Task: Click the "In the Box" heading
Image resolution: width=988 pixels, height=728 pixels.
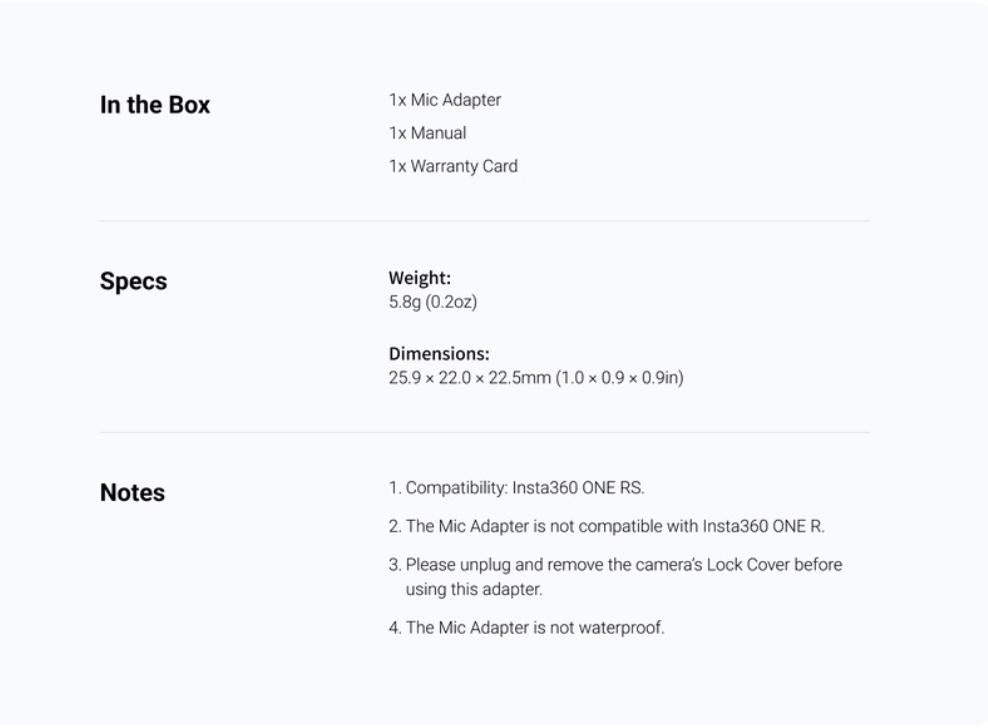Action: tap(155, 105)
